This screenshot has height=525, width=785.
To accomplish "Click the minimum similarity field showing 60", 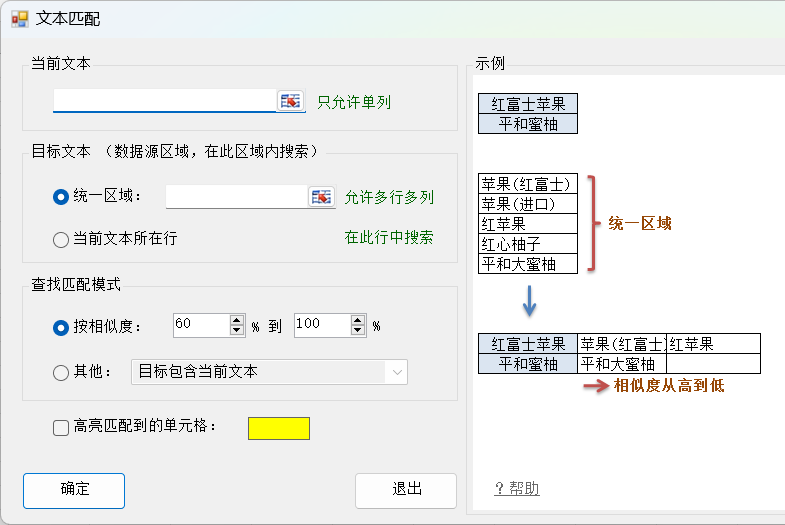I will (x=200, y=325).
